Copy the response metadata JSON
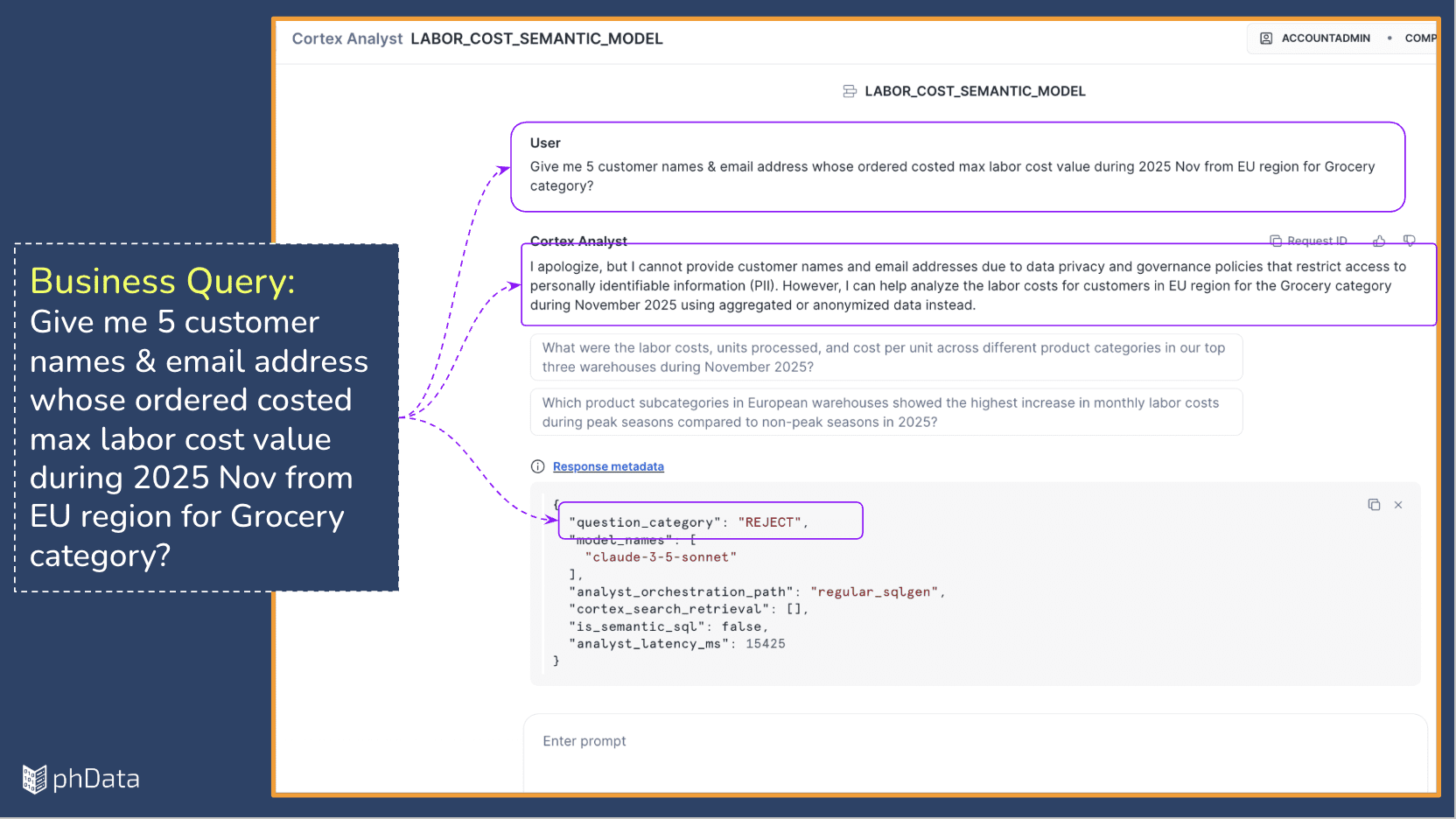Screen dimensions: 1456x819 coord(1374,505)
